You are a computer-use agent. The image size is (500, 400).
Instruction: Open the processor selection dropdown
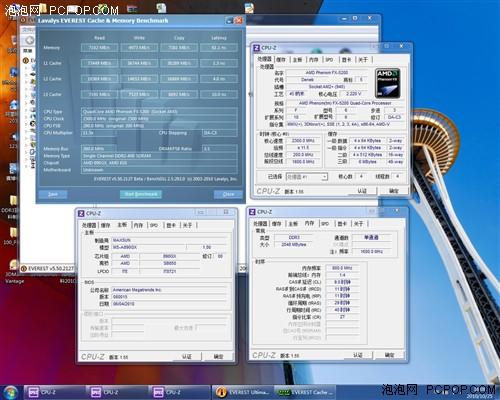[307, 177]
